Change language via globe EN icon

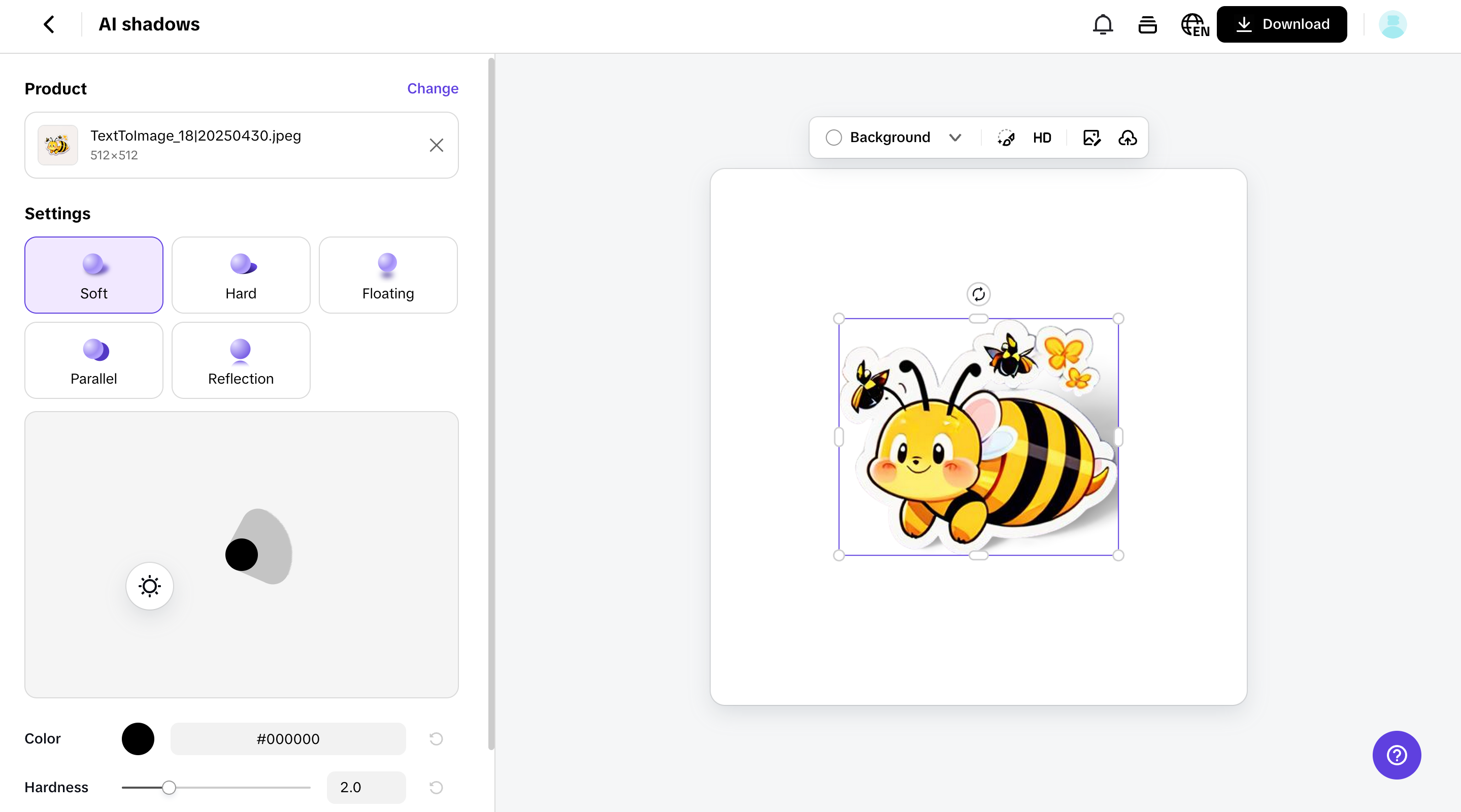coord(1194,25)
